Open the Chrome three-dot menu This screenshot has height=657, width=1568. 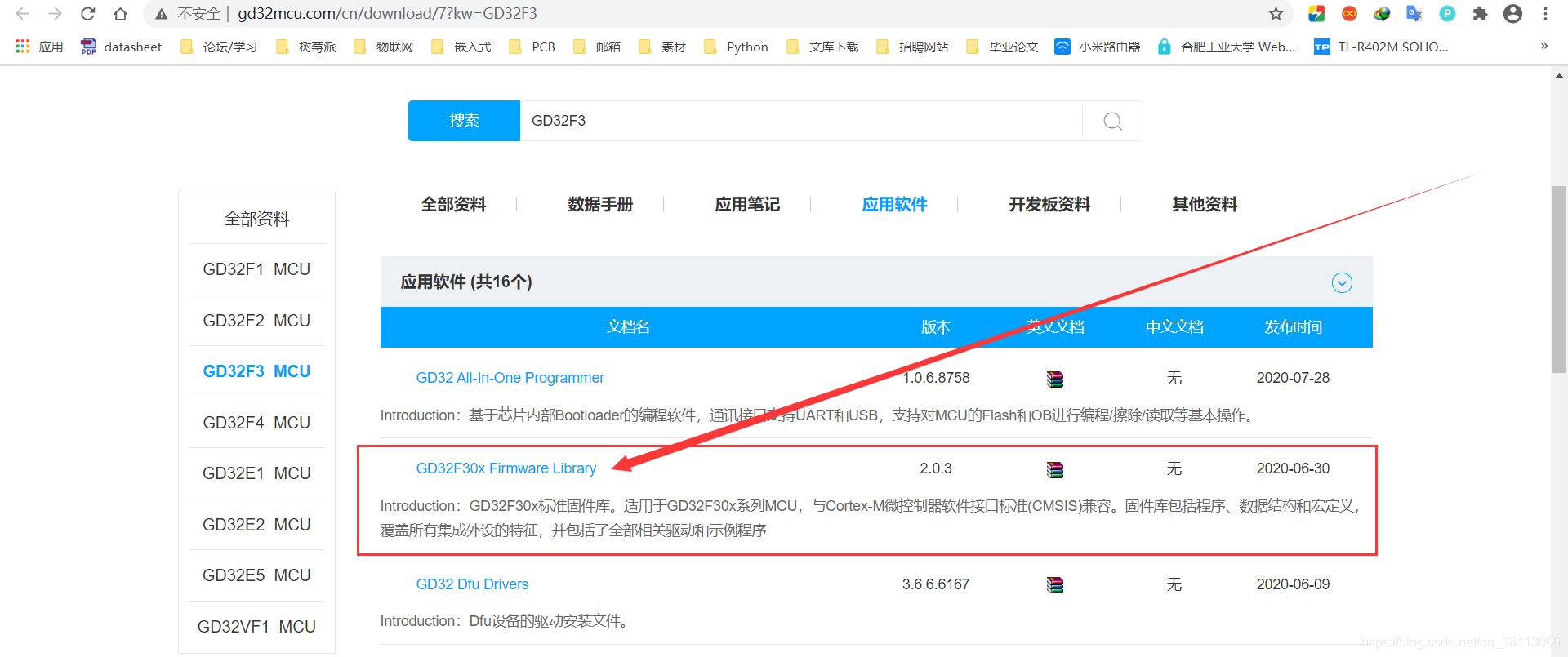1545,14
